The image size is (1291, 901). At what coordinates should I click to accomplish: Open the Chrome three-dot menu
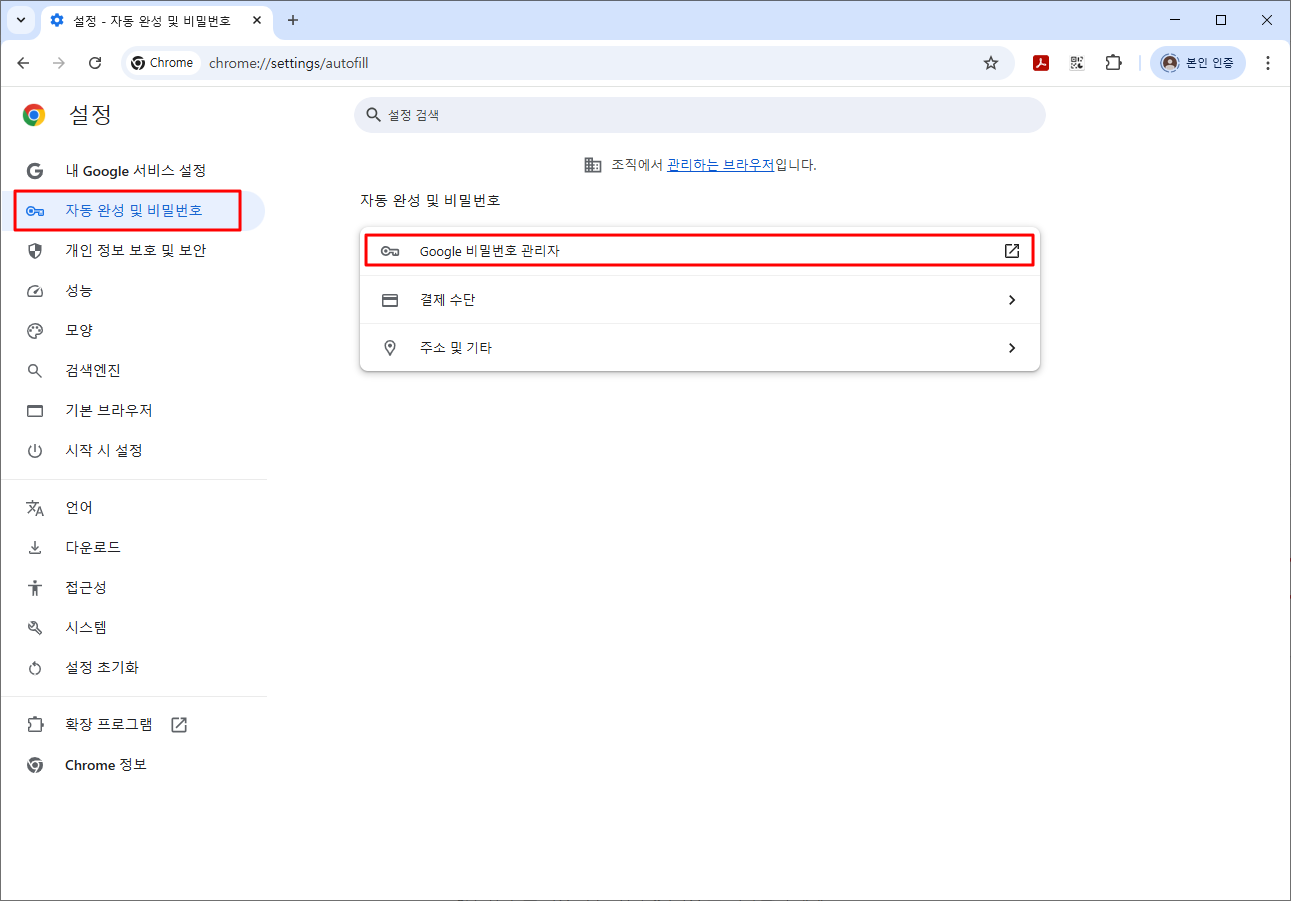click(x=1268, y=63)
